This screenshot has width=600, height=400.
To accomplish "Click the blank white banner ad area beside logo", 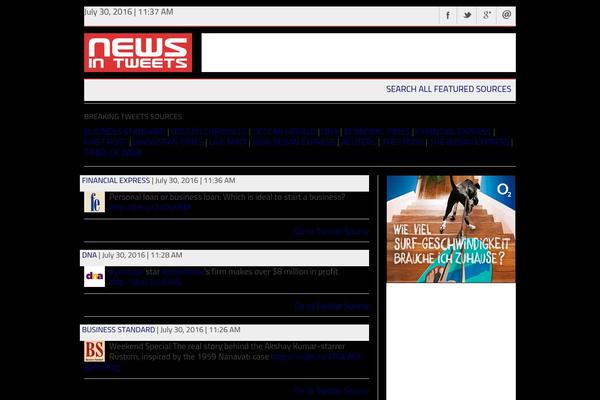I will pos(359,52).
